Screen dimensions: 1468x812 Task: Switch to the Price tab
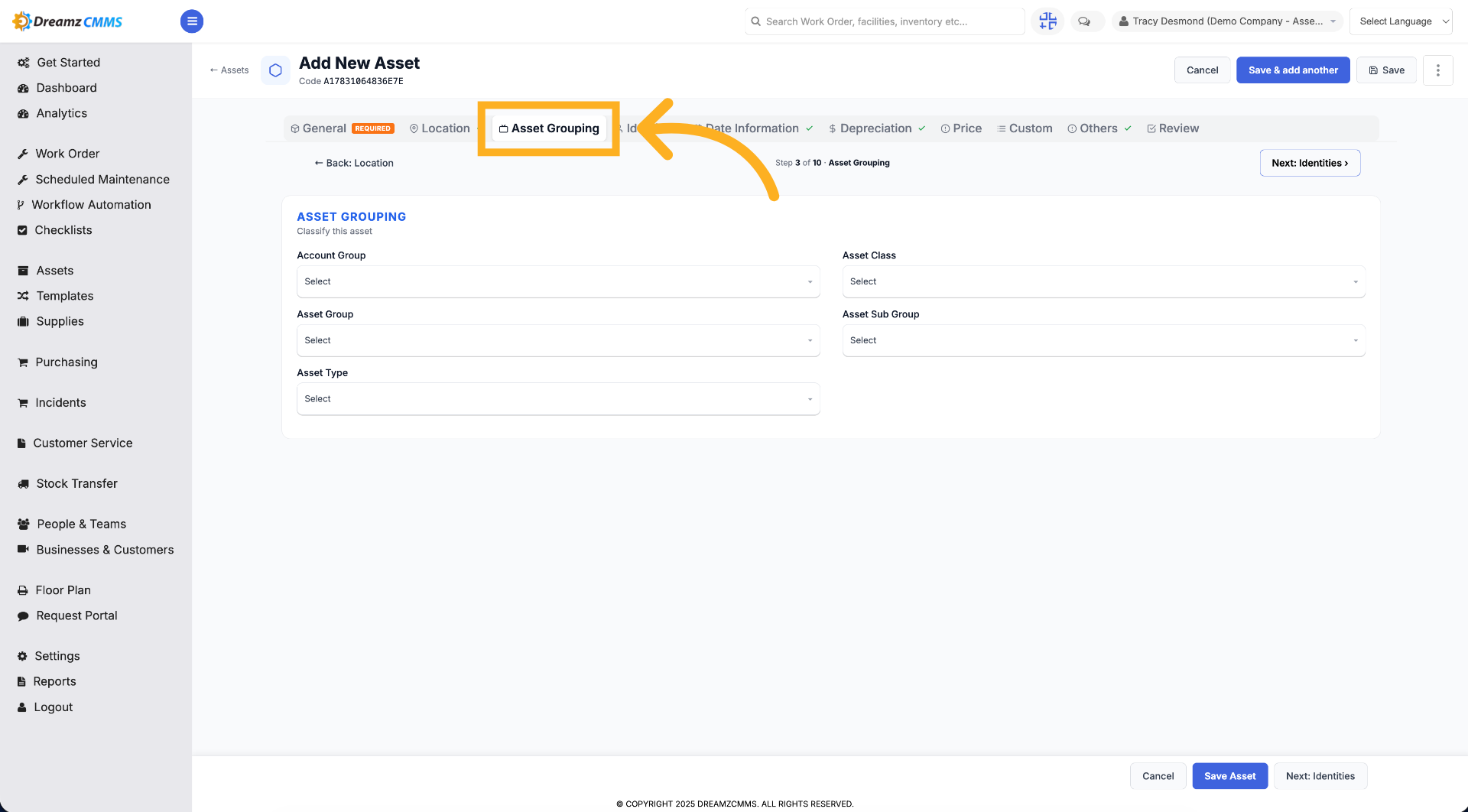coord(961,128)
